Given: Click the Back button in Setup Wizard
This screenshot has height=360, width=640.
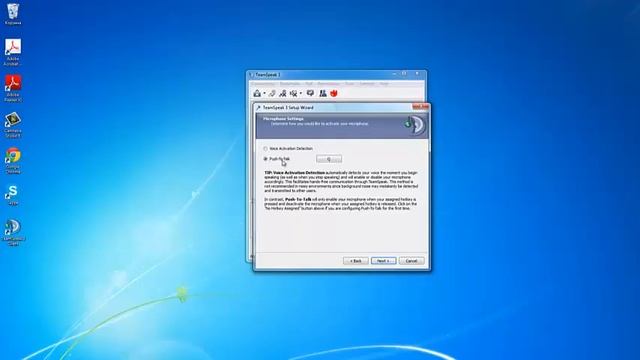Looking at the screenshot, I should [356, 261].
